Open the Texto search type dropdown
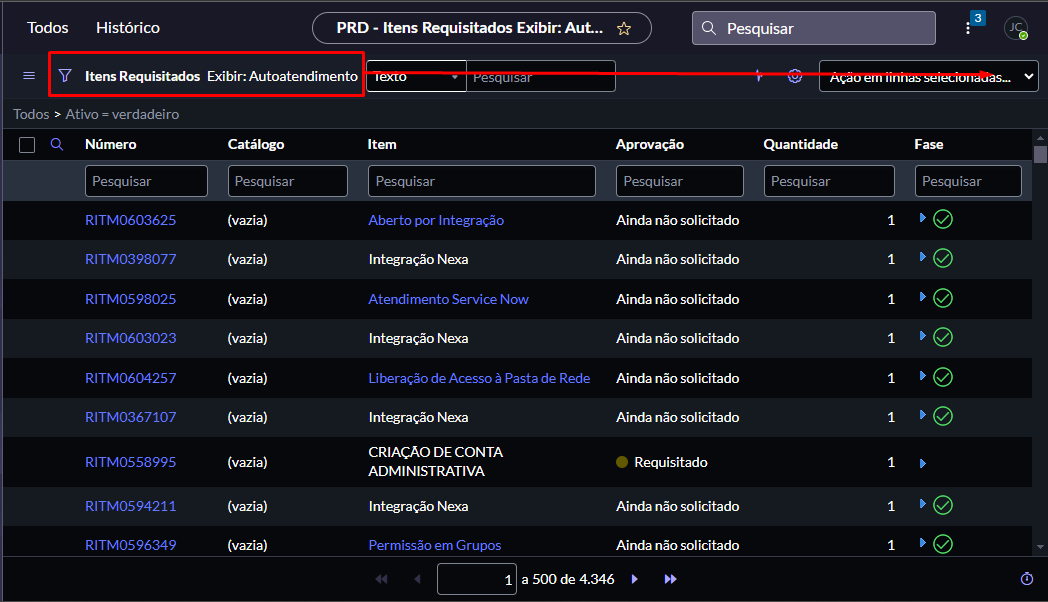 coord(416,74)
